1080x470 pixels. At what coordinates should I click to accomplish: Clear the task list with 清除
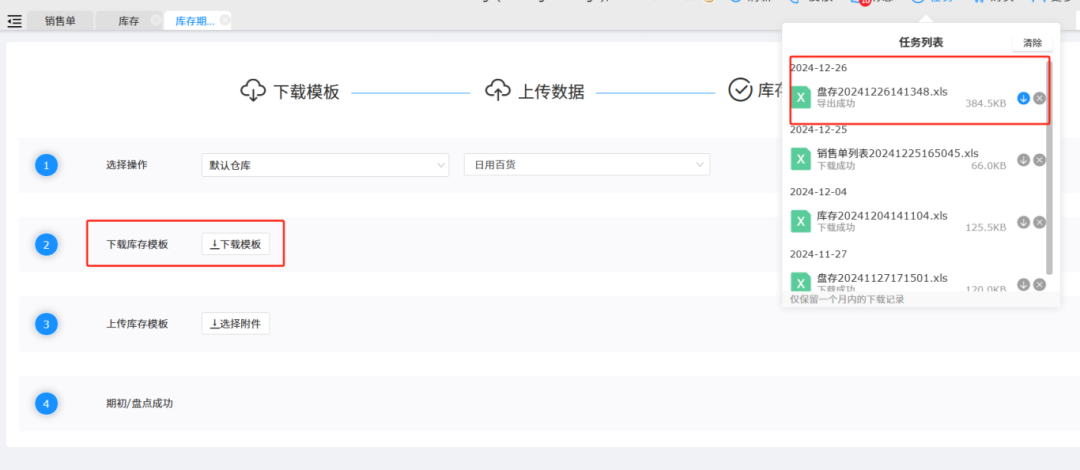tap(1032, 43)
